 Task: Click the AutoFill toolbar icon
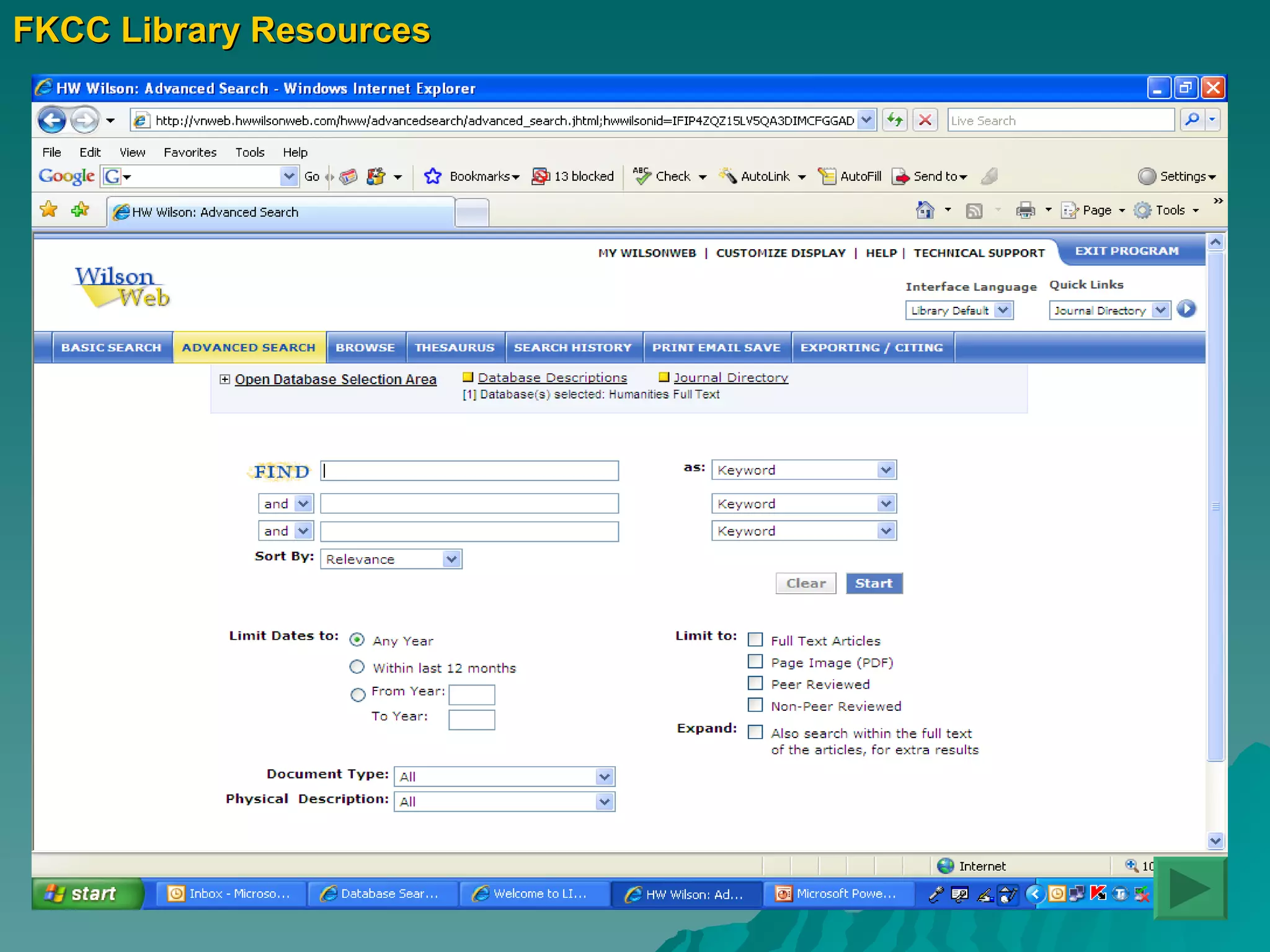click(827, 177)
